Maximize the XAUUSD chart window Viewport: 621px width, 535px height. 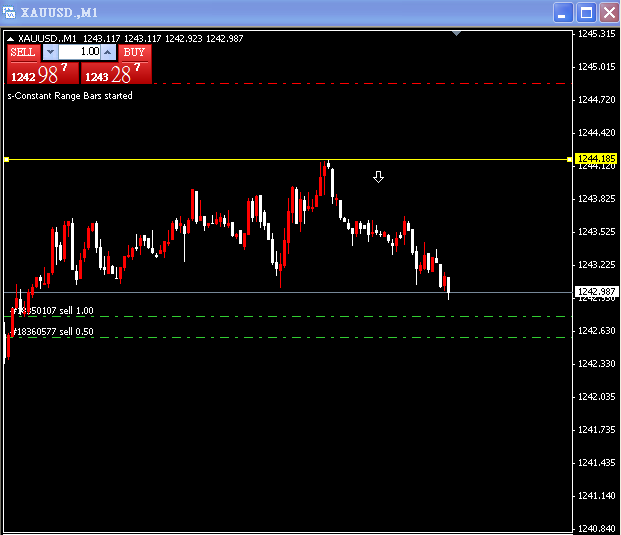[x=586, y=13]
